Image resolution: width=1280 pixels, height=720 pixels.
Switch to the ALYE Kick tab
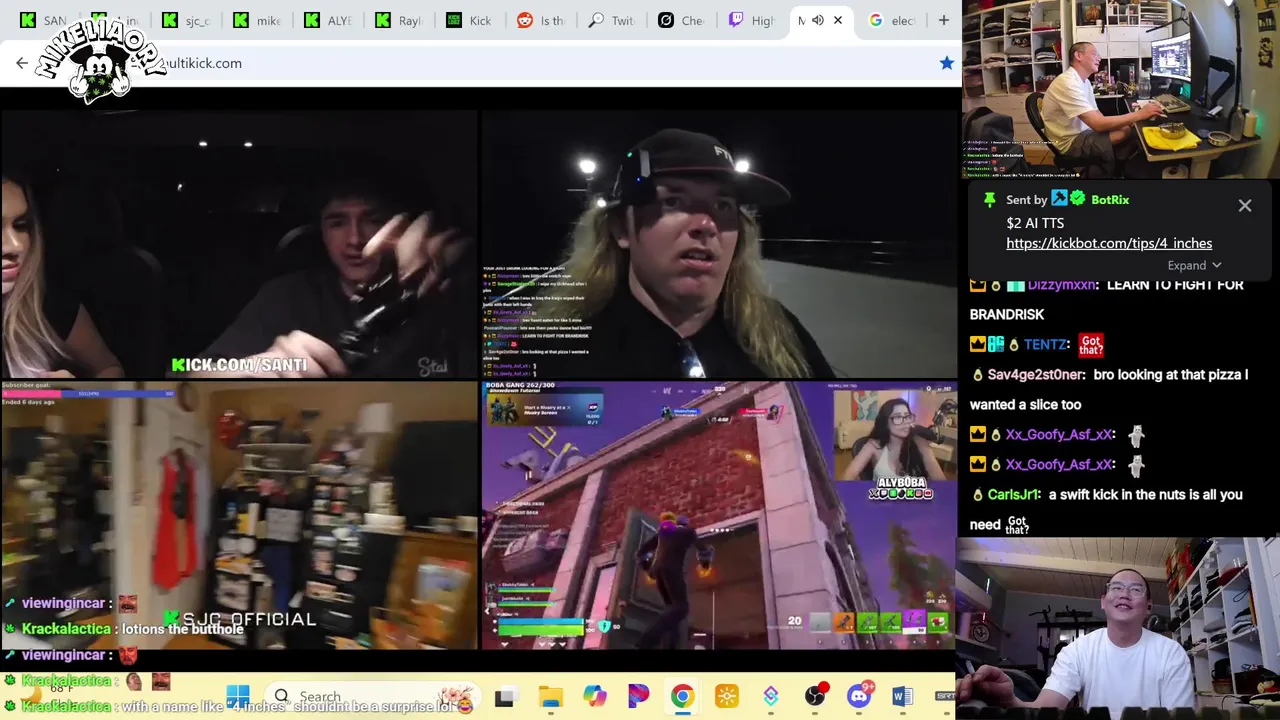pyautogui.click(x=327, y=20)
